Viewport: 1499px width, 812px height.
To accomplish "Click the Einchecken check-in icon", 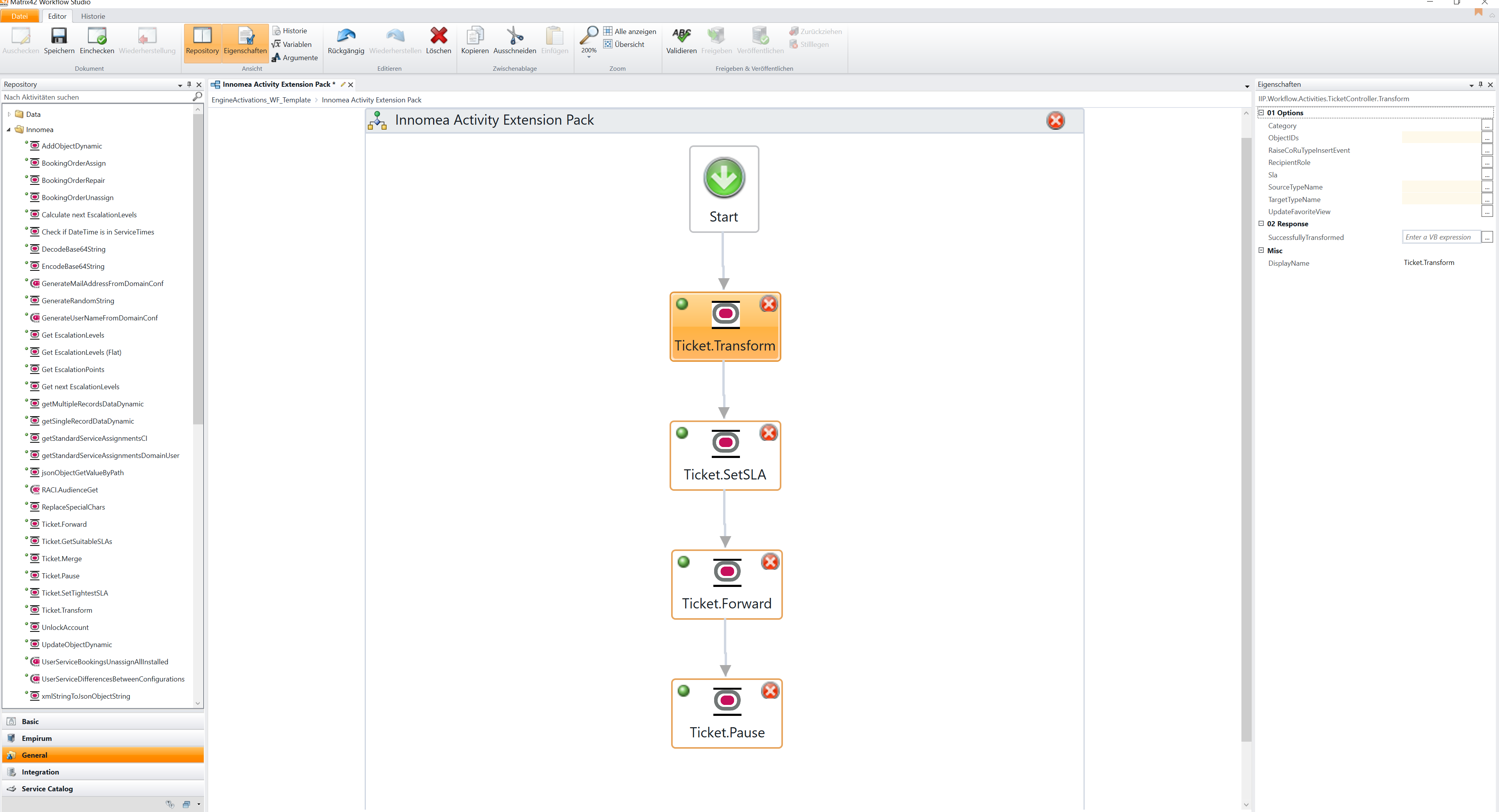I will tap(97, 37).
